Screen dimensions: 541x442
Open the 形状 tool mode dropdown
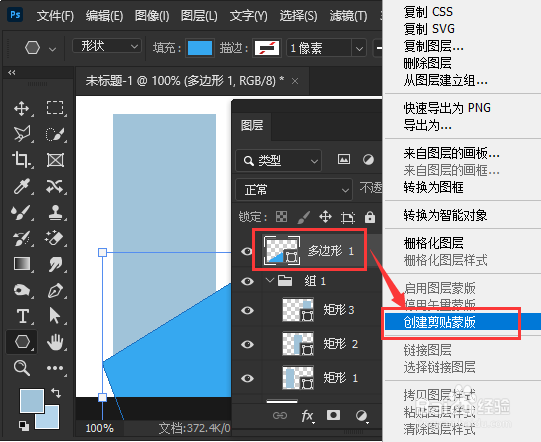pyautogui.click(x=107, y=46)
